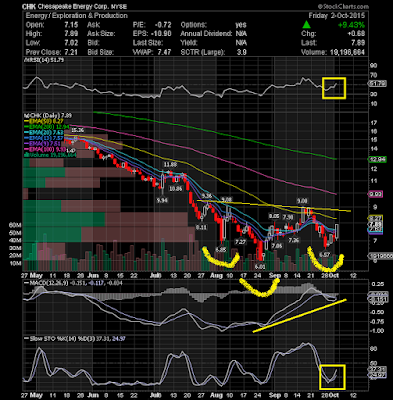Click the Chg value +0.68
The height and width of the screenshot is (400, 393).
click(356, 34)
